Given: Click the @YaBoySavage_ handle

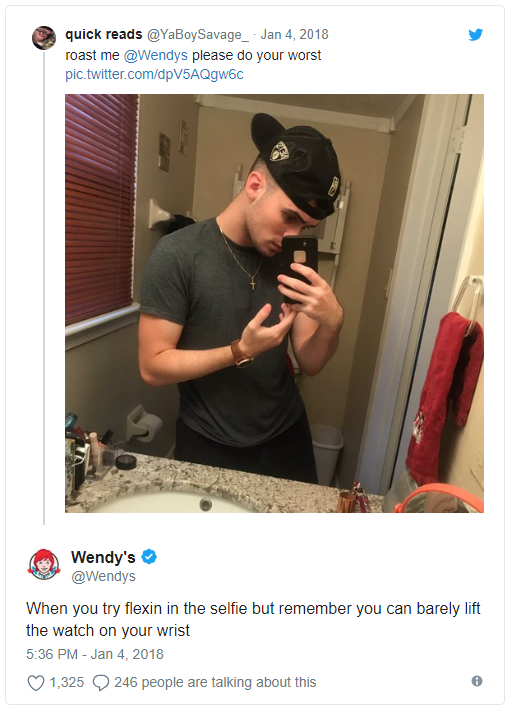Looking at the screenshot, I should pos(197,35).
